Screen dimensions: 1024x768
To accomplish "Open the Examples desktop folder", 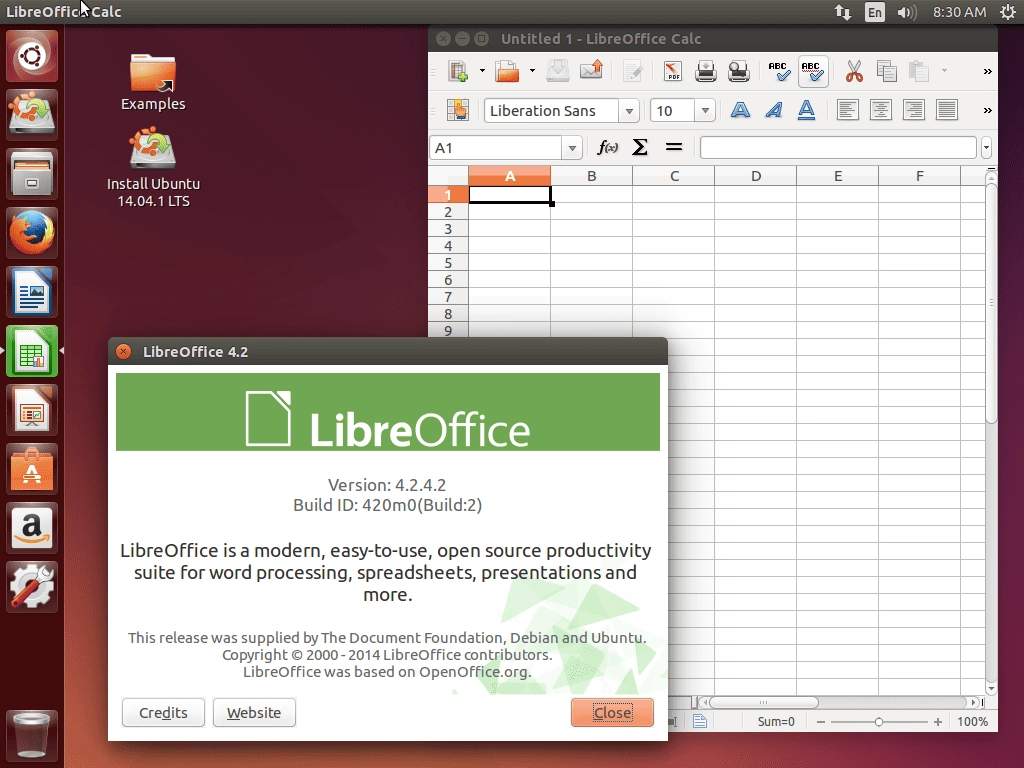I will point(153,82).
